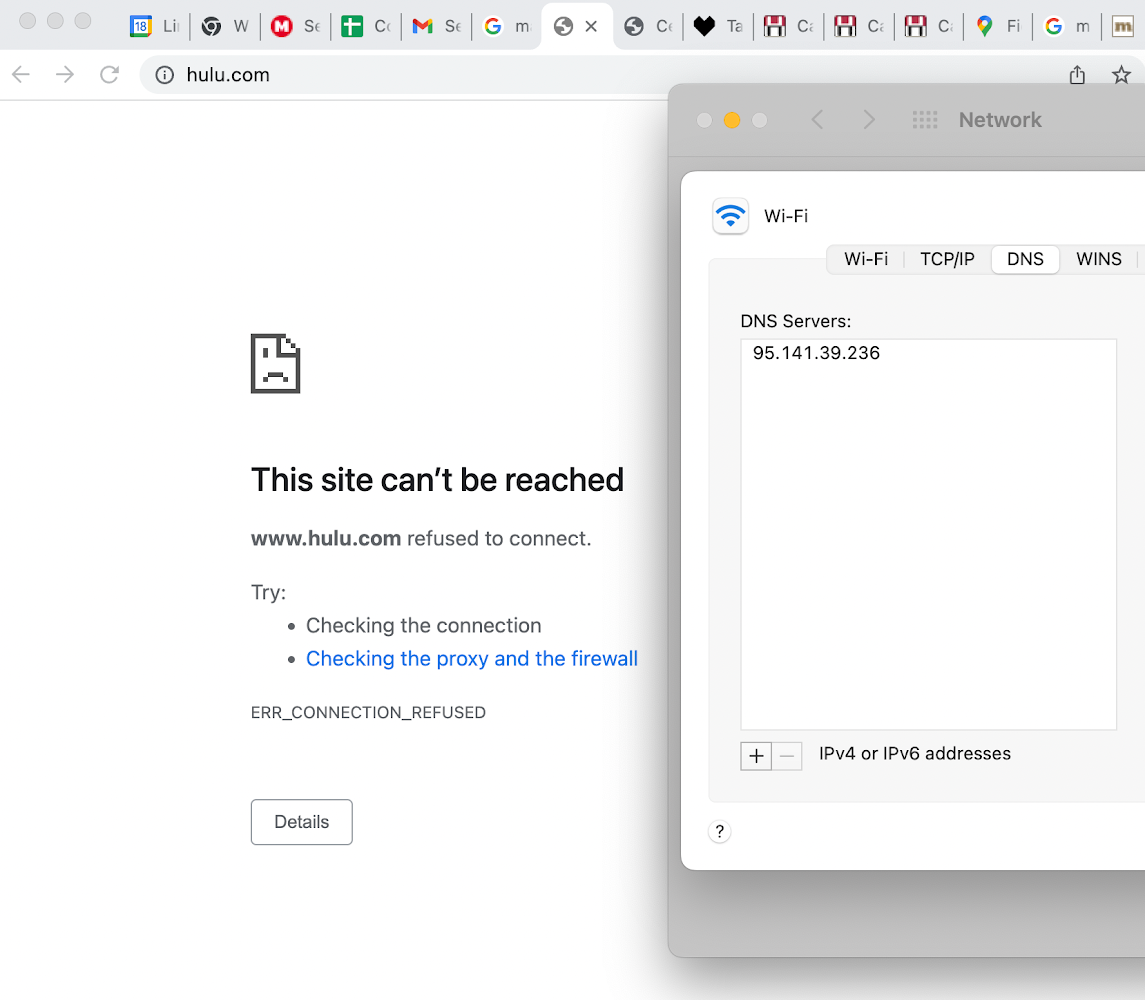Bookmark this page with the star icon
The width and height of the screenshot is (1145, 1000).
point(1121,75)
